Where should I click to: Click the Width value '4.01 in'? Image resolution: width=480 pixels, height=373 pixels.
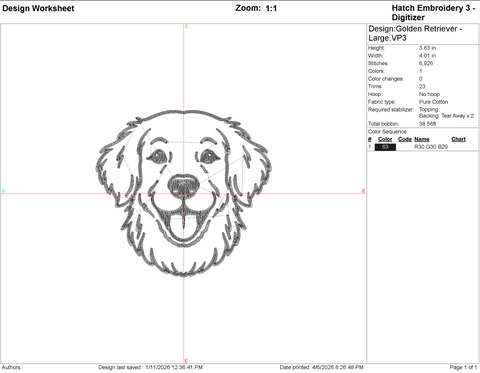pos(427,56)
